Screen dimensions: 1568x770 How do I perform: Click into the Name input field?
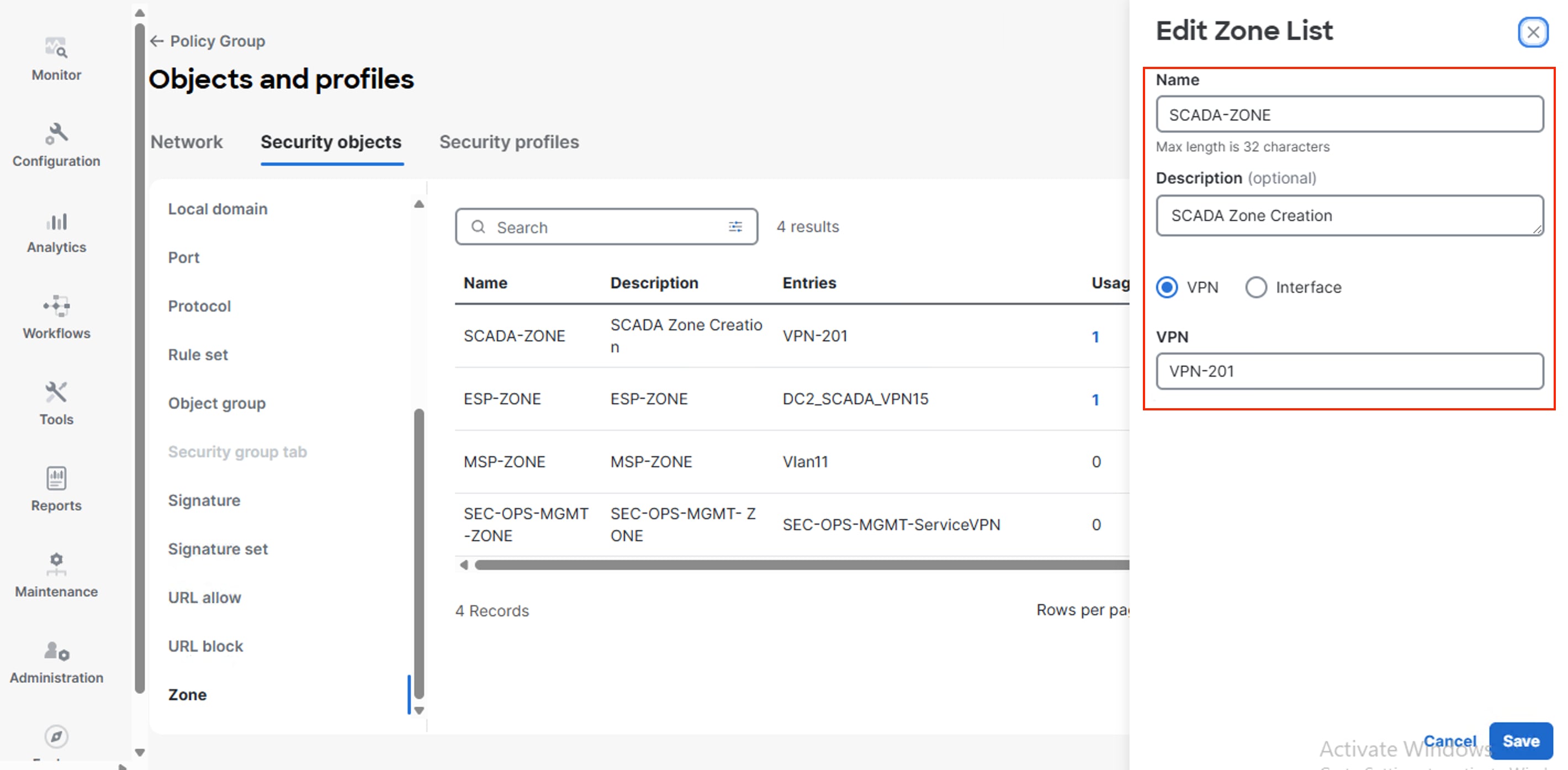click(1349, 114)
